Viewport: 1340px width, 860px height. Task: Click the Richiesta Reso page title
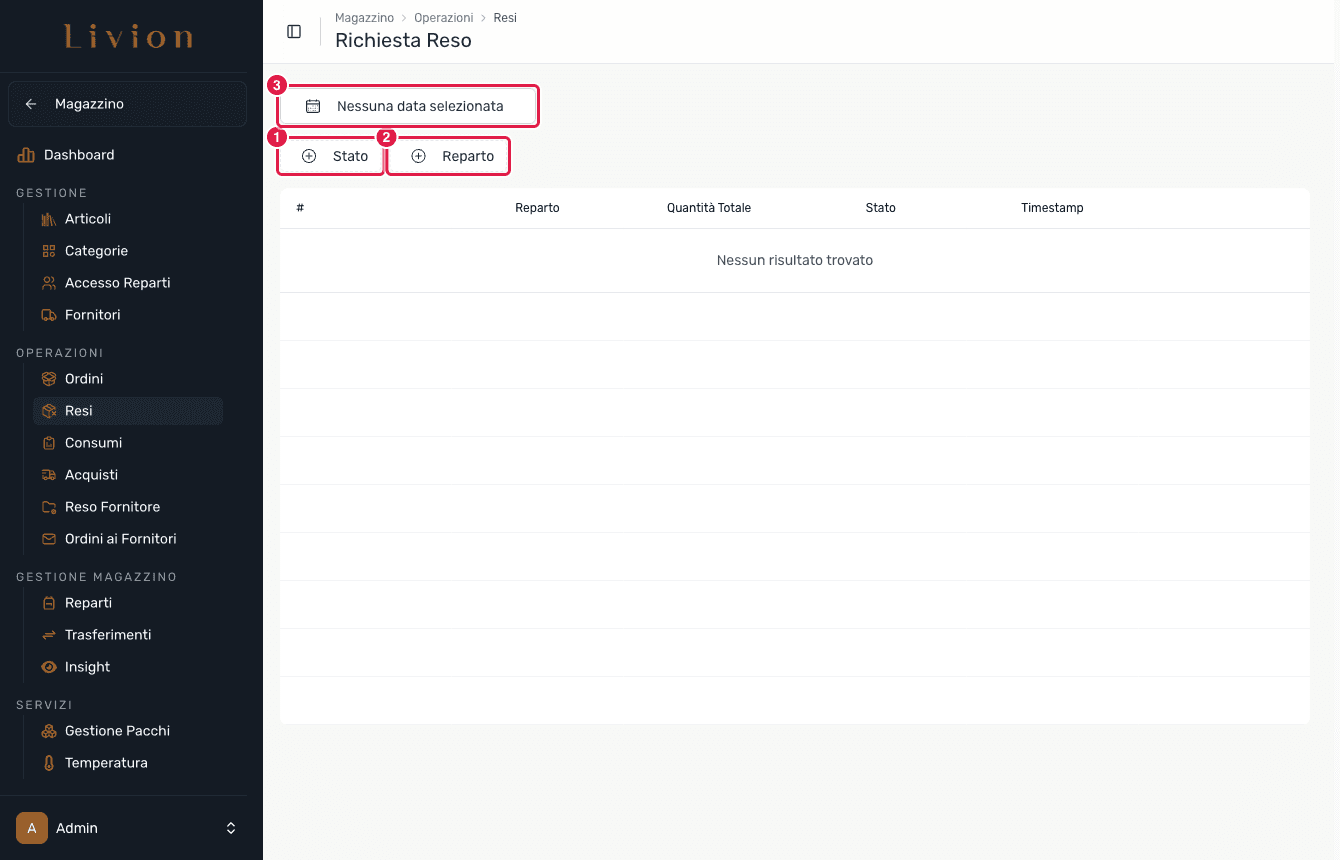pos(403,41)
